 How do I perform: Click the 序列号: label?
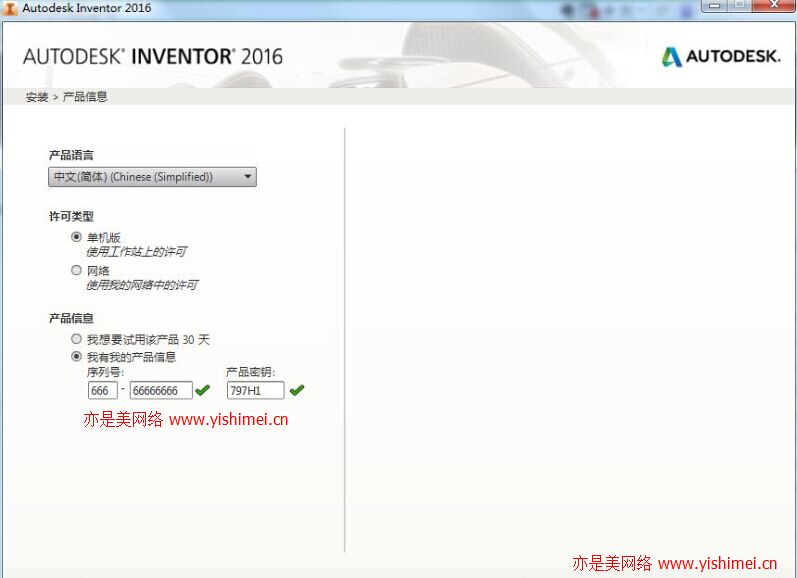[105, 372]
